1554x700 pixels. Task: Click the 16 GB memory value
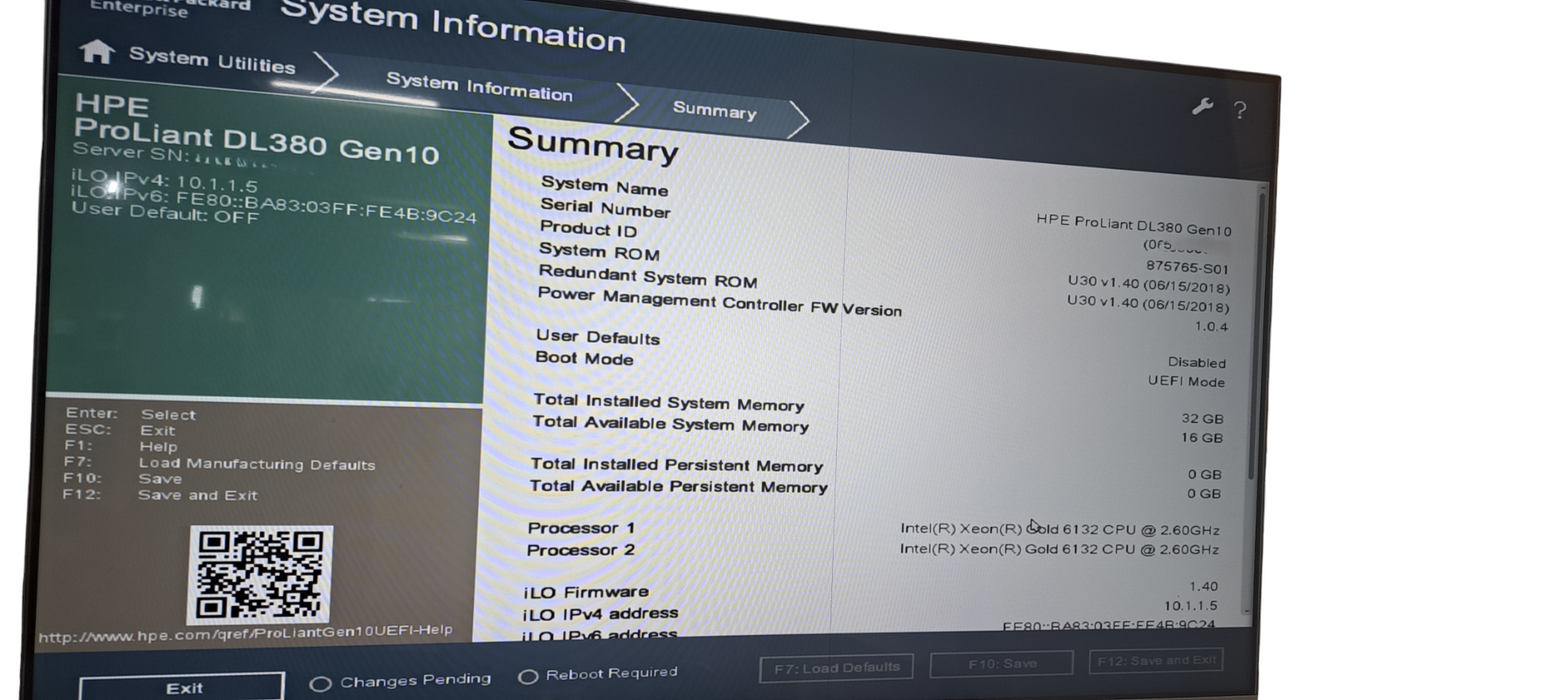(1201, 438)
